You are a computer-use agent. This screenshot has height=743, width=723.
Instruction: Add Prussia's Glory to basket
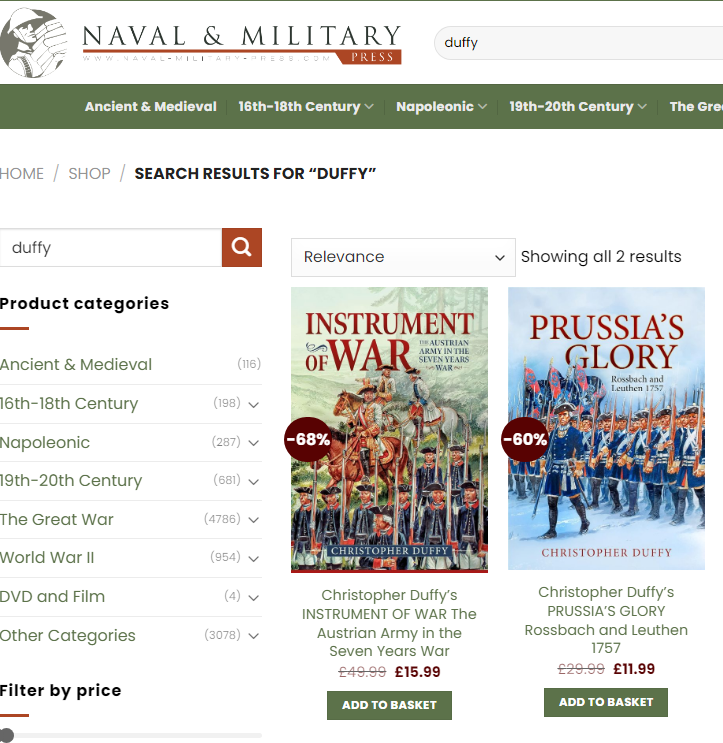[606, 702]
